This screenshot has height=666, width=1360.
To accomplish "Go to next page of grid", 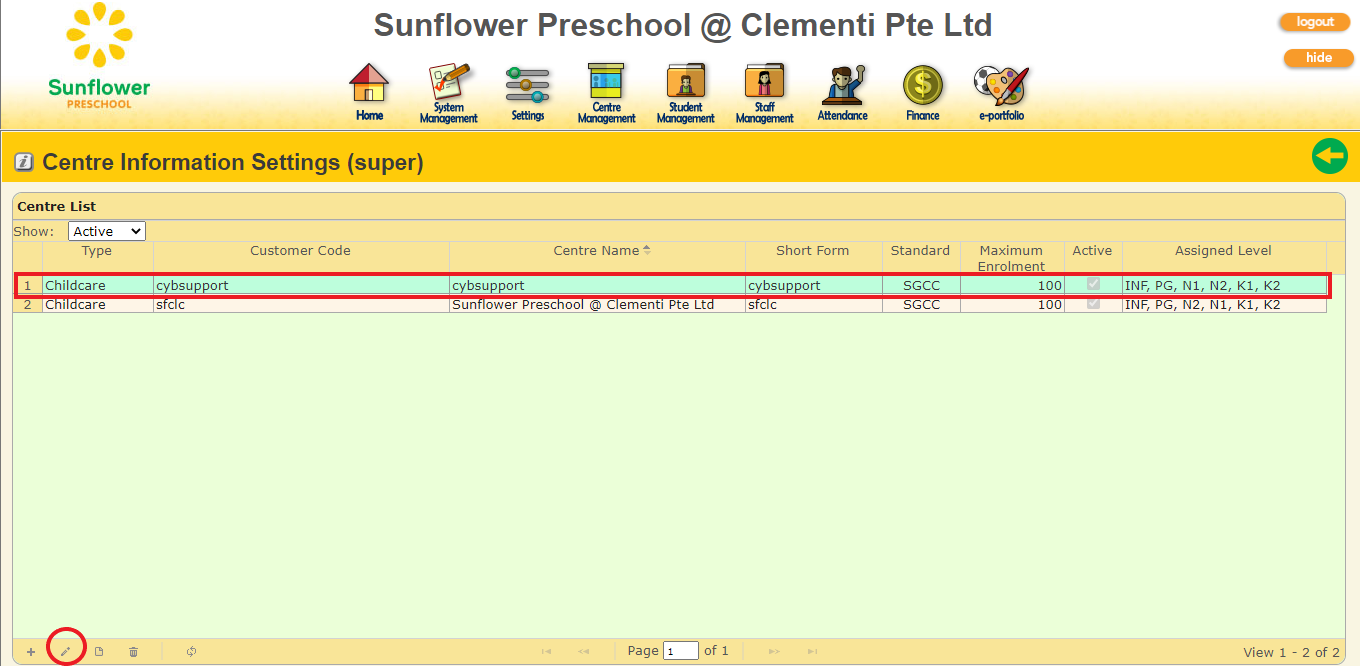I will coord(774,651).
